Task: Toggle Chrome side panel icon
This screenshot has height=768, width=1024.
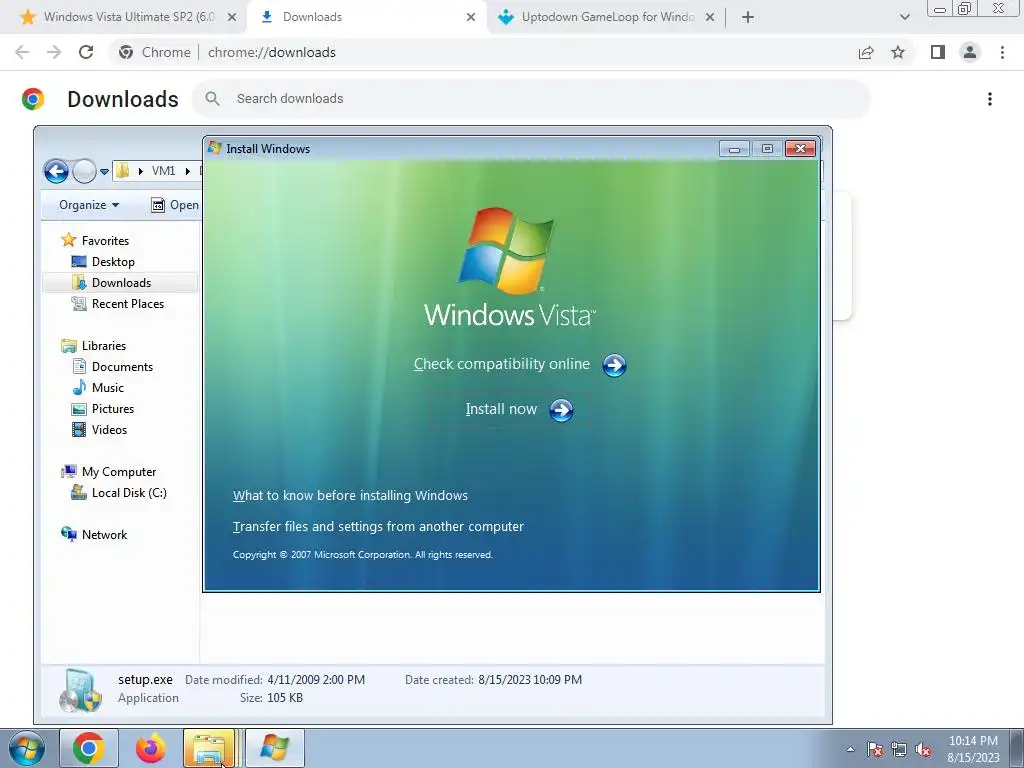Action: pyautogui.click(x=938, y=52)
